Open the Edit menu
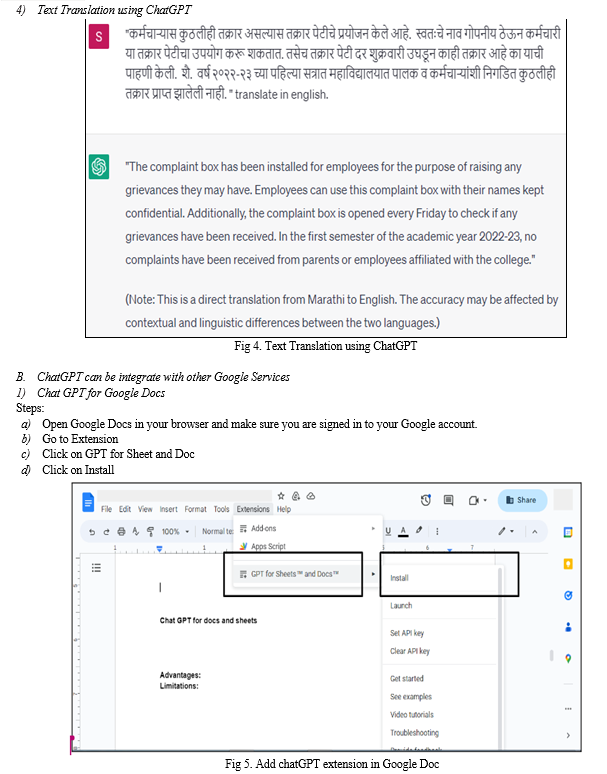 pos(125,509)
